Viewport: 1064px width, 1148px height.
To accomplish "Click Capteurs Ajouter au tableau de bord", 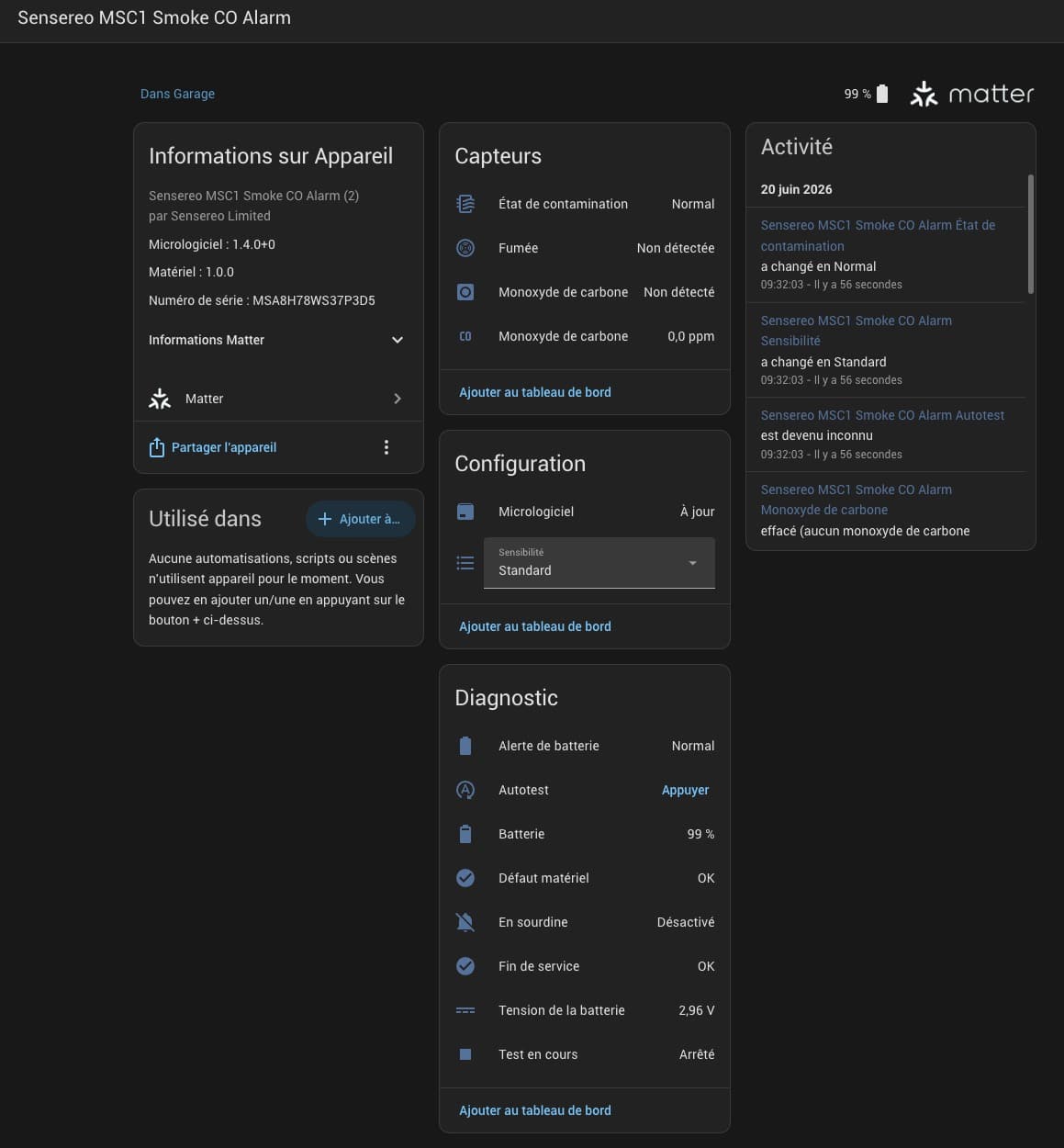I will tap(535, 392).
